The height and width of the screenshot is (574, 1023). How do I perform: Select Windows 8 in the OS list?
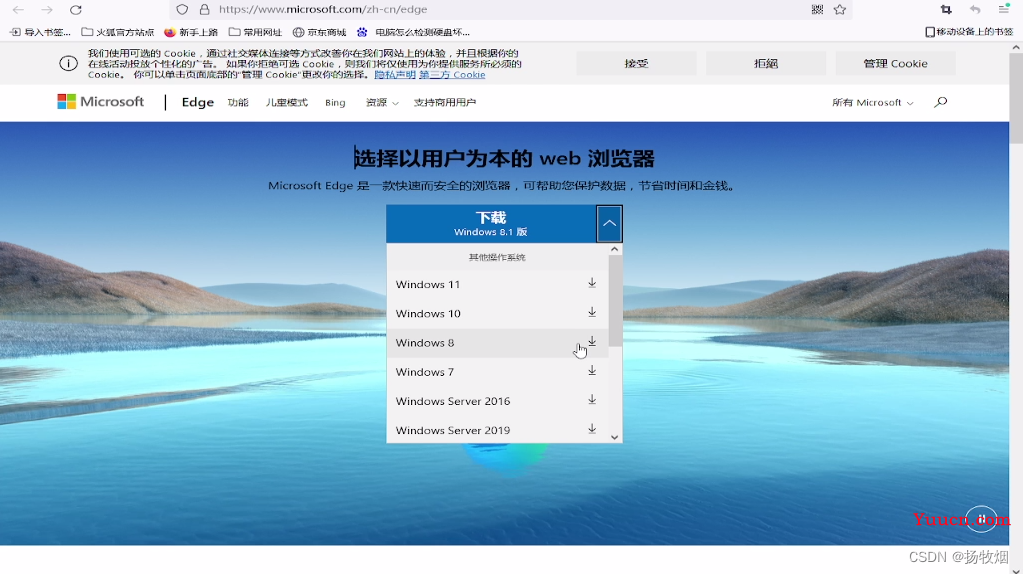[497, 342]
